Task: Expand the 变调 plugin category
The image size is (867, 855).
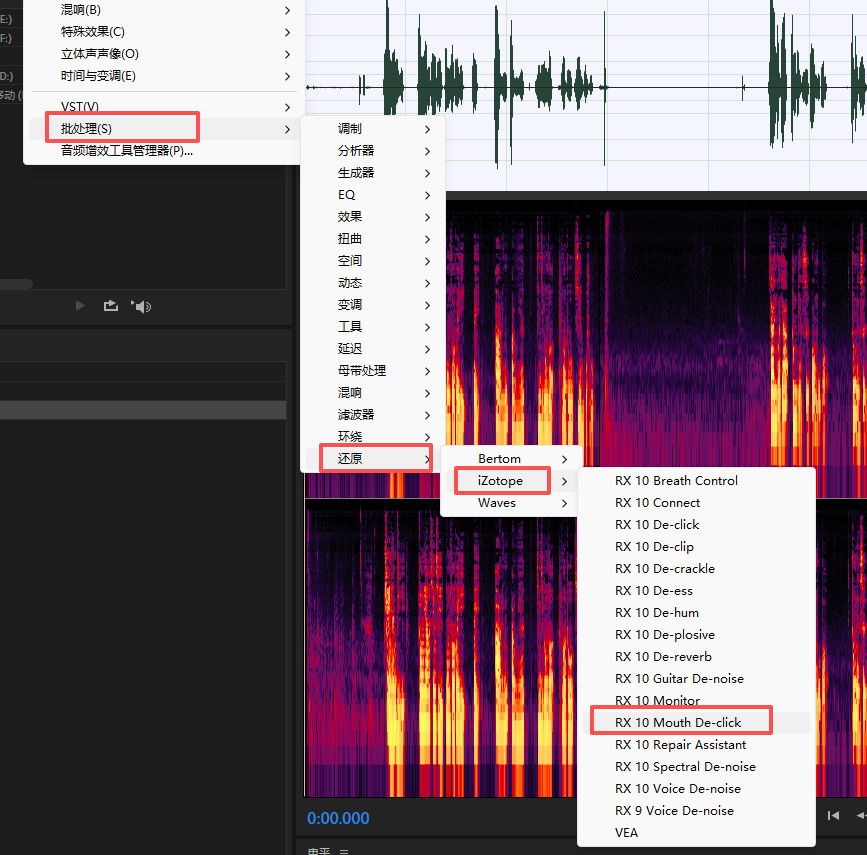Action: click(373, 305)
